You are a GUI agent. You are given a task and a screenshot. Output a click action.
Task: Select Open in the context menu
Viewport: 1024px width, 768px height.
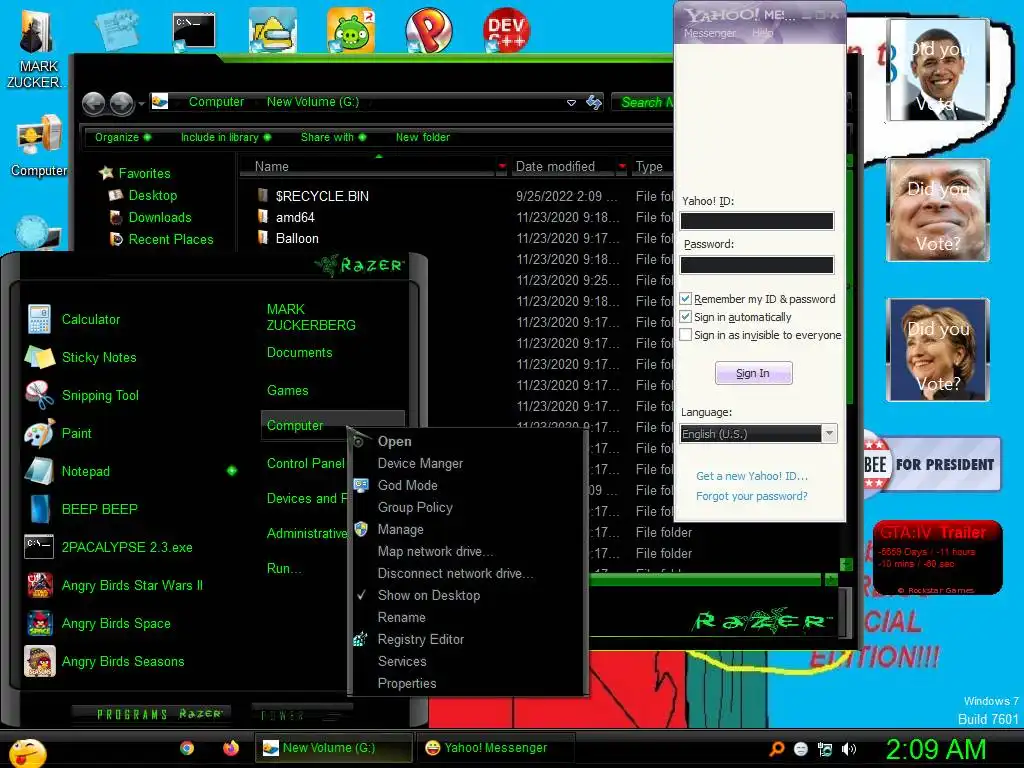pos(394,441)
